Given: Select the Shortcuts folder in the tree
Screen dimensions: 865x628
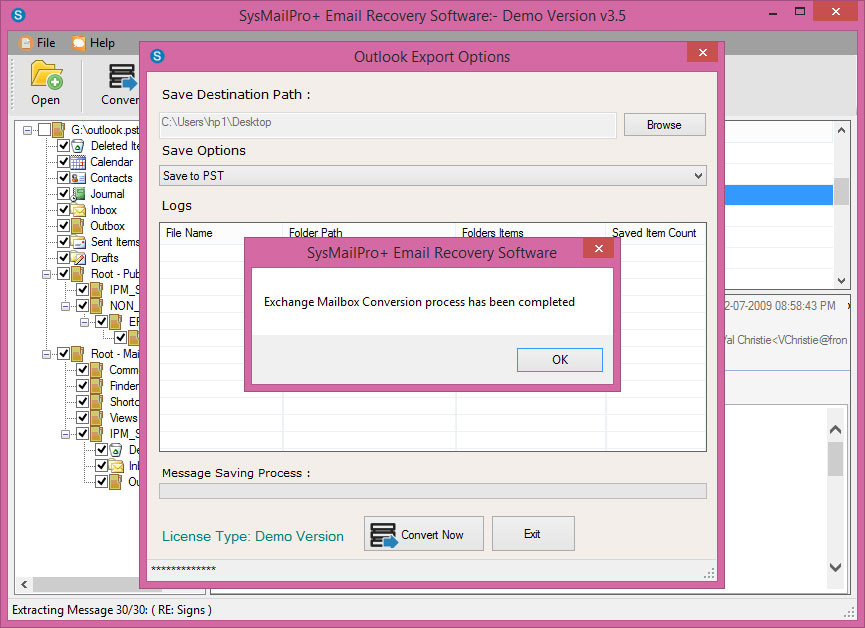Looking at the screenshot, I should [124, 402].
